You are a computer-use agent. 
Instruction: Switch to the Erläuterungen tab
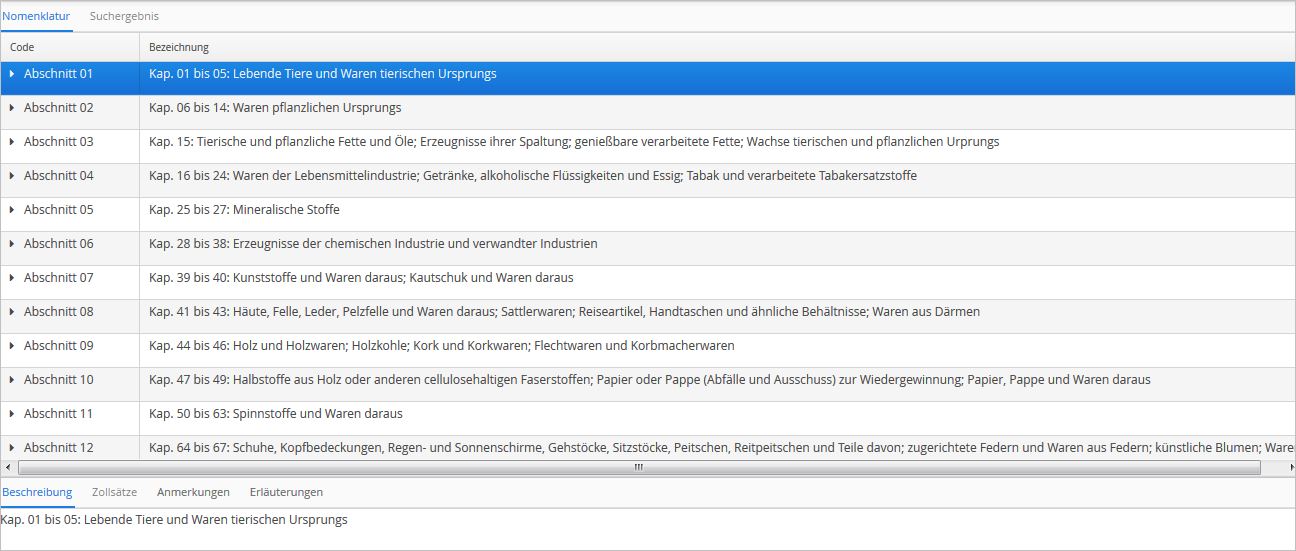coord(286,492)
